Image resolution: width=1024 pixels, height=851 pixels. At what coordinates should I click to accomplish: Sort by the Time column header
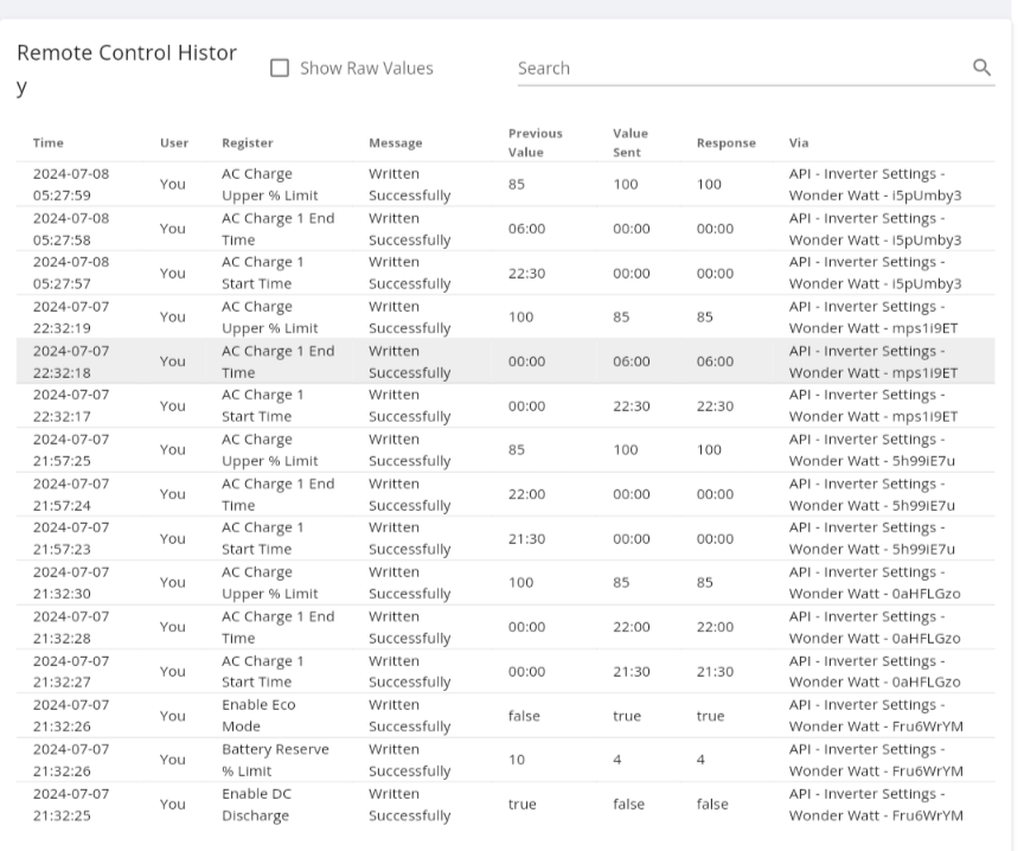click(48, 143)
